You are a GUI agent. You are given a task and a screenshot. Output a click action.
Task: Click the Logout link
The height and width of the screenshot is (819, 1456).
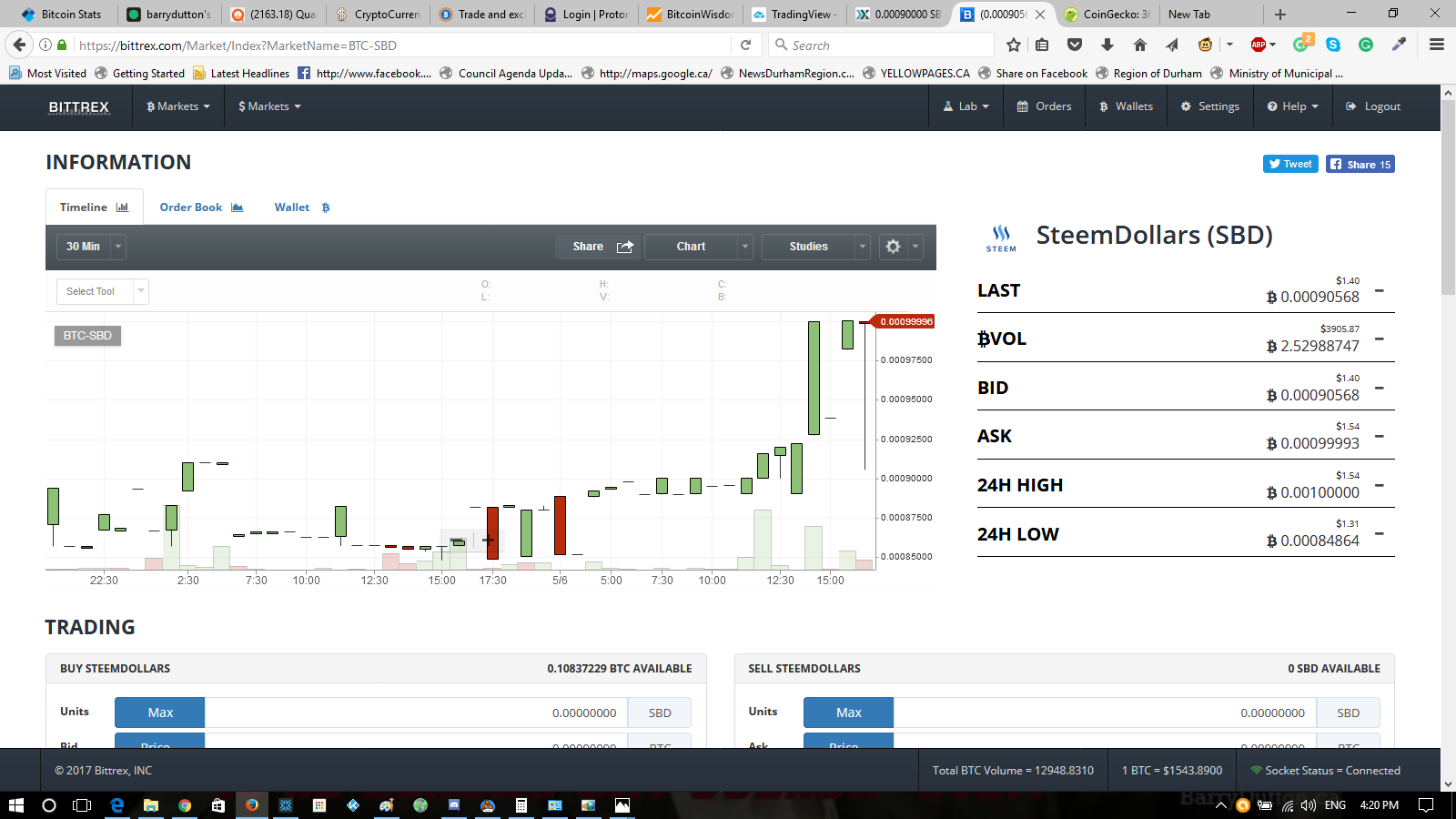pos(1373,106)
